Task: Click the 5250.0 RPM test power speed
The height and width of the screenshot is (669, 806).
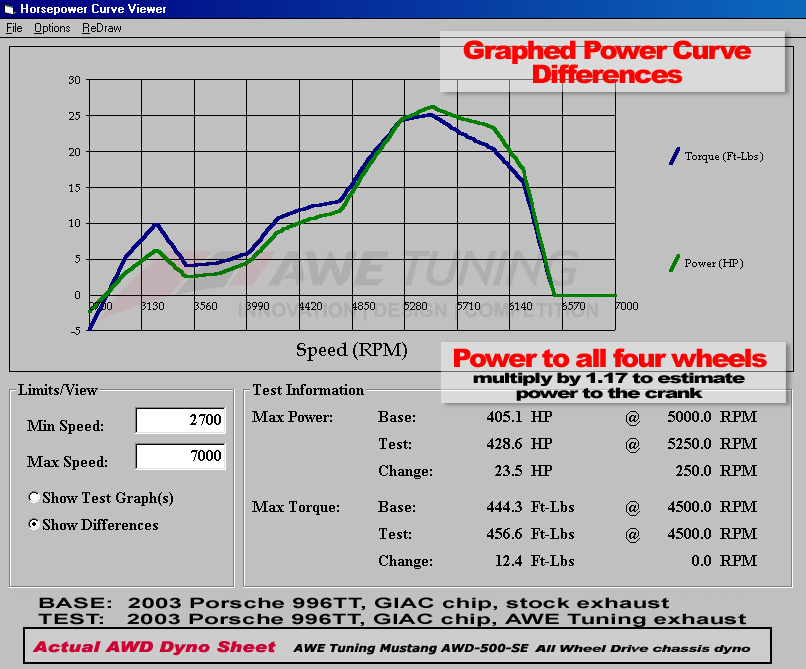Action: tap(712, 444)
